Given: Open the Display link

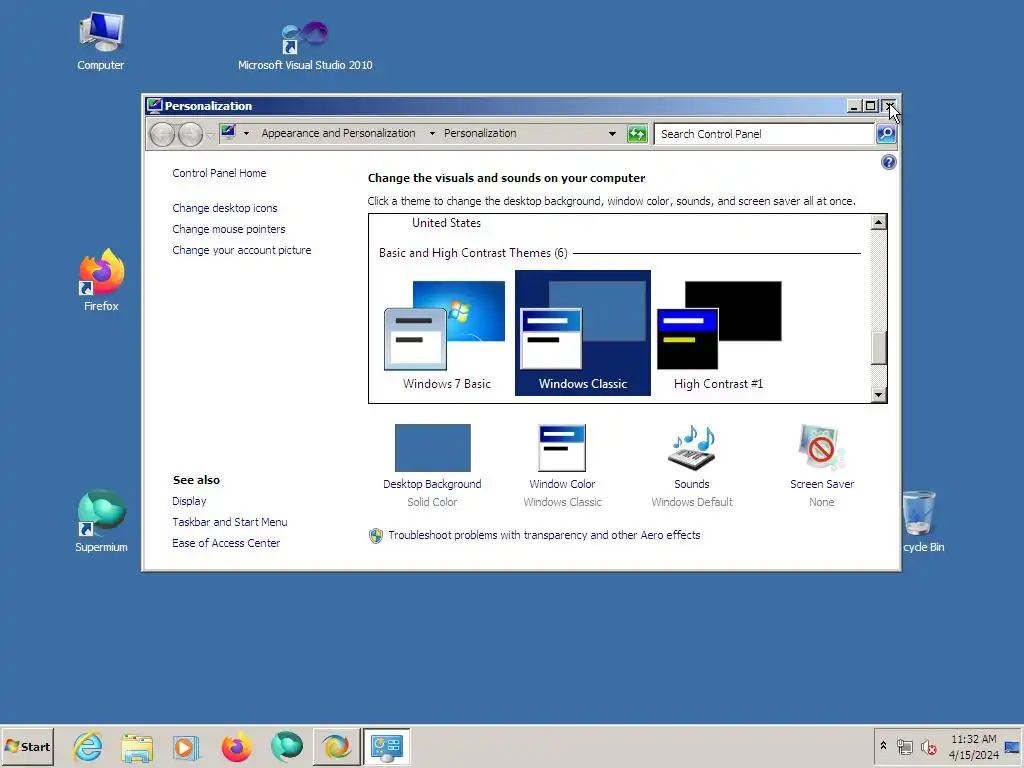Looking at the screenshot, I should (189, 501).
